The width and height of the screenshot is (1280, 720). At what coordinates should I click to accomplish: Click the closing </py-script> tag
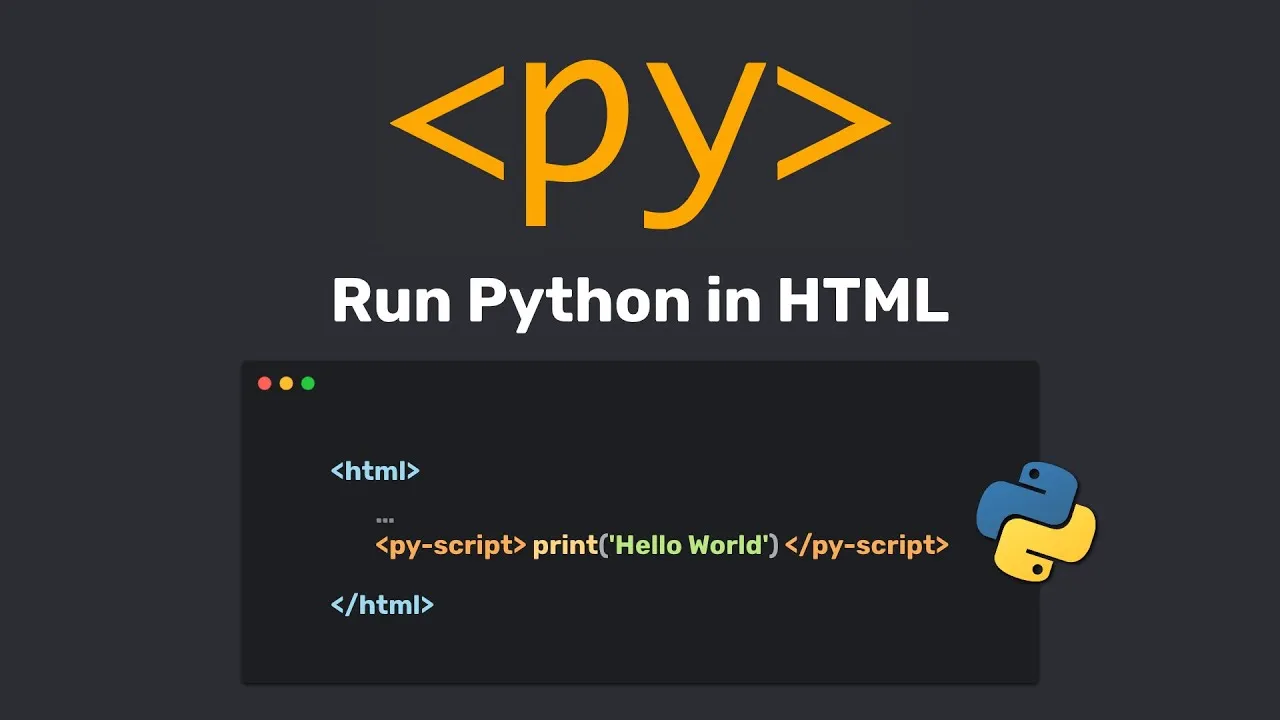(x=867, y=546)
